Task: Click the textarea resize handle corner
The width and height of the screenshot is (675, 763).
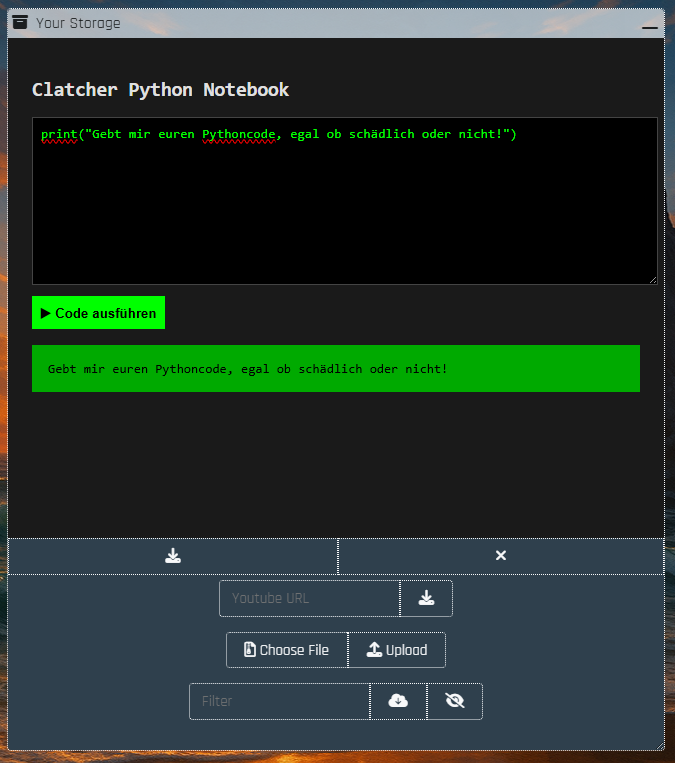Action: coord(653,280)
